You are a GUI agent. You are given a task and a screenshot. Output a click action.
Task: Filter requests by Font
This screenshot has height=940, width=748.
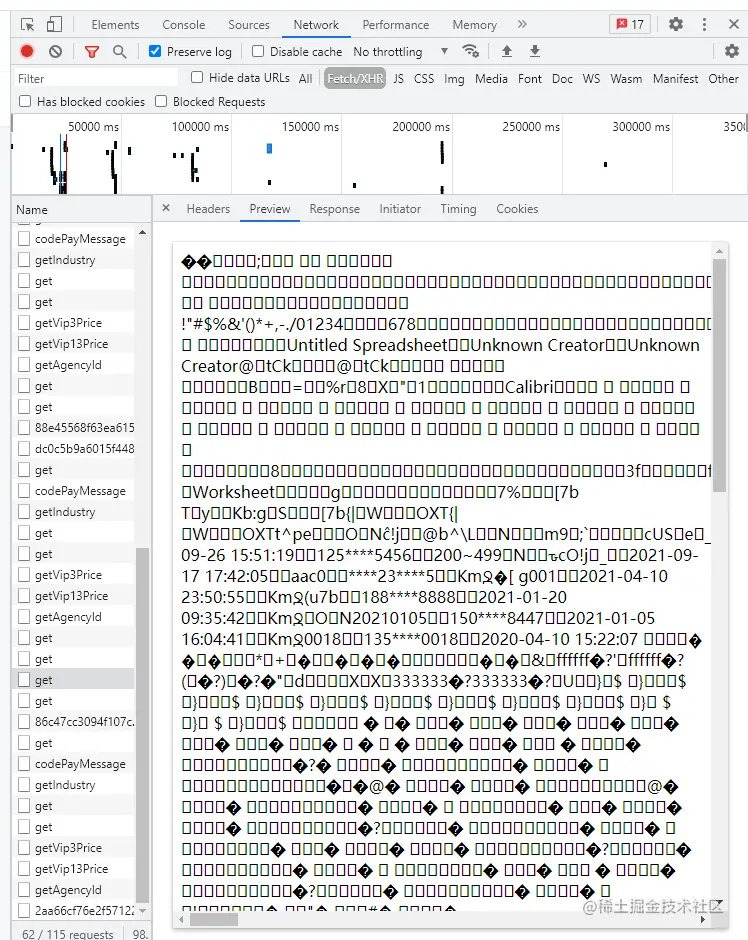pos(530,79)
